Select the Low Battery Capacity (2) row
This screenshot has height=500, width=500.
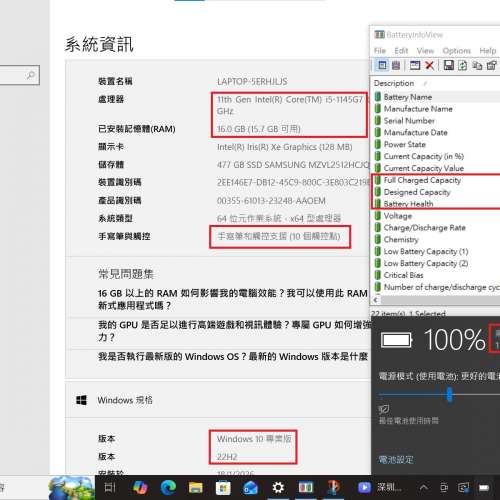[x=437, y=263]
